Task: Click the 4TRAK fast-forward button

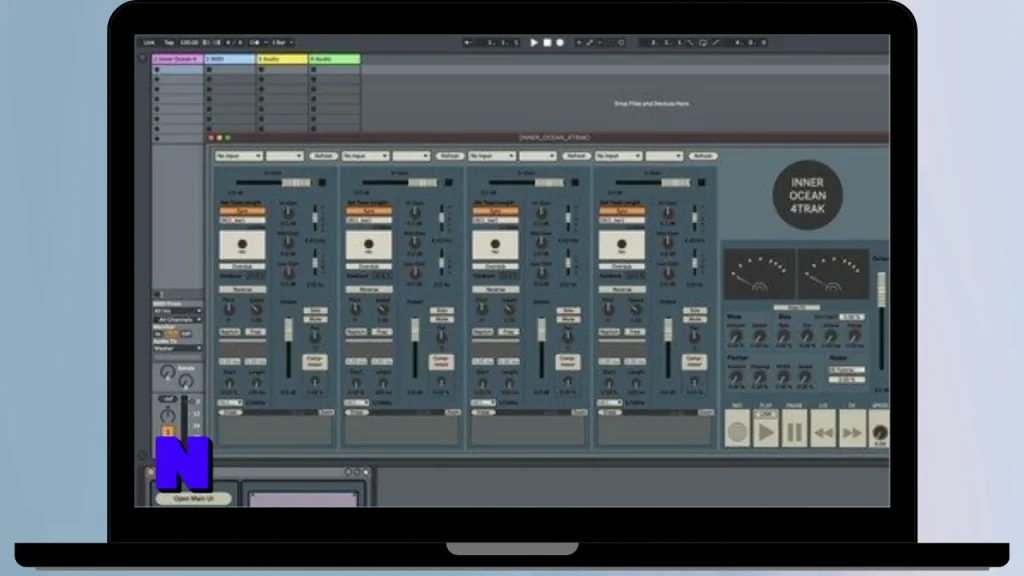Action: (x=852, y=428)
